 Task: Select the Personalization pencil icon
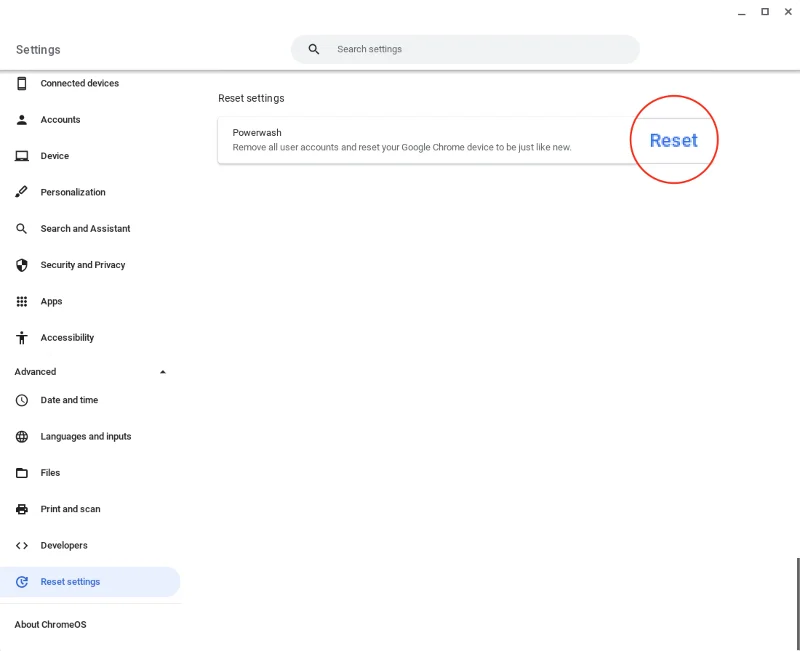point(21,192)
